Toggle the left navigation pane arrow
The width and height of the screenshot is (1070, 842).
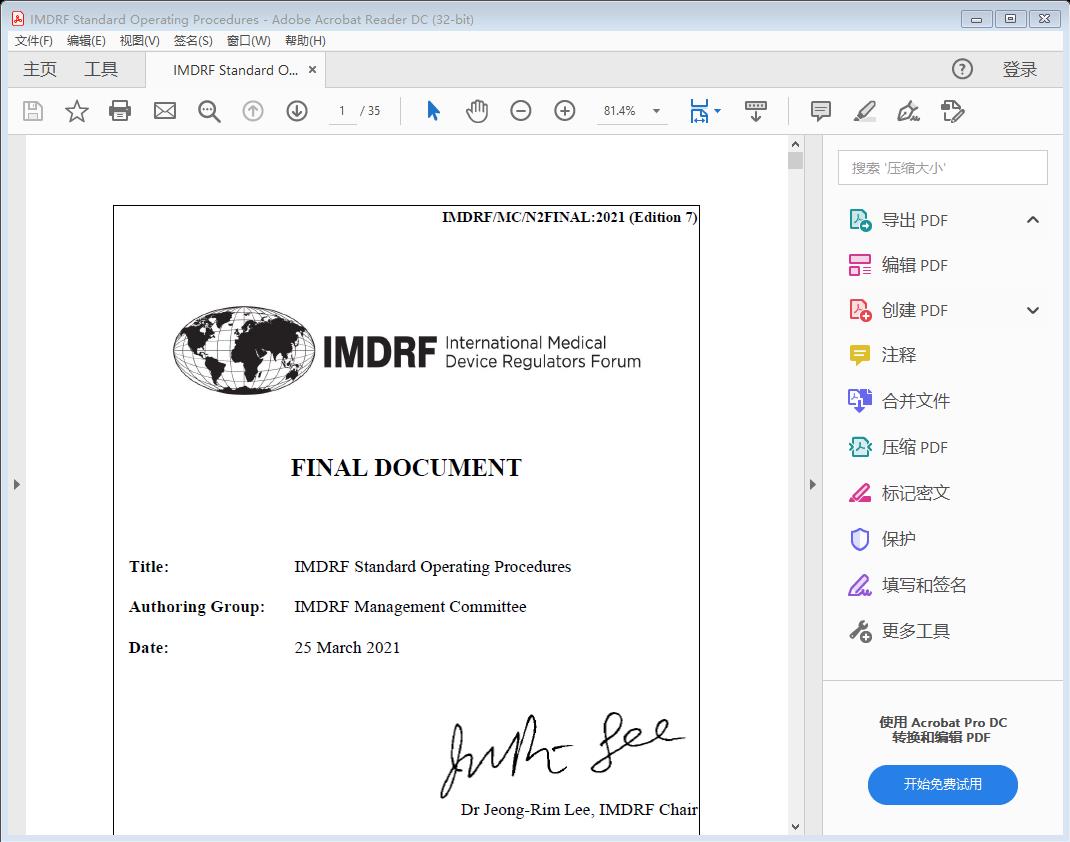(16, 483)
